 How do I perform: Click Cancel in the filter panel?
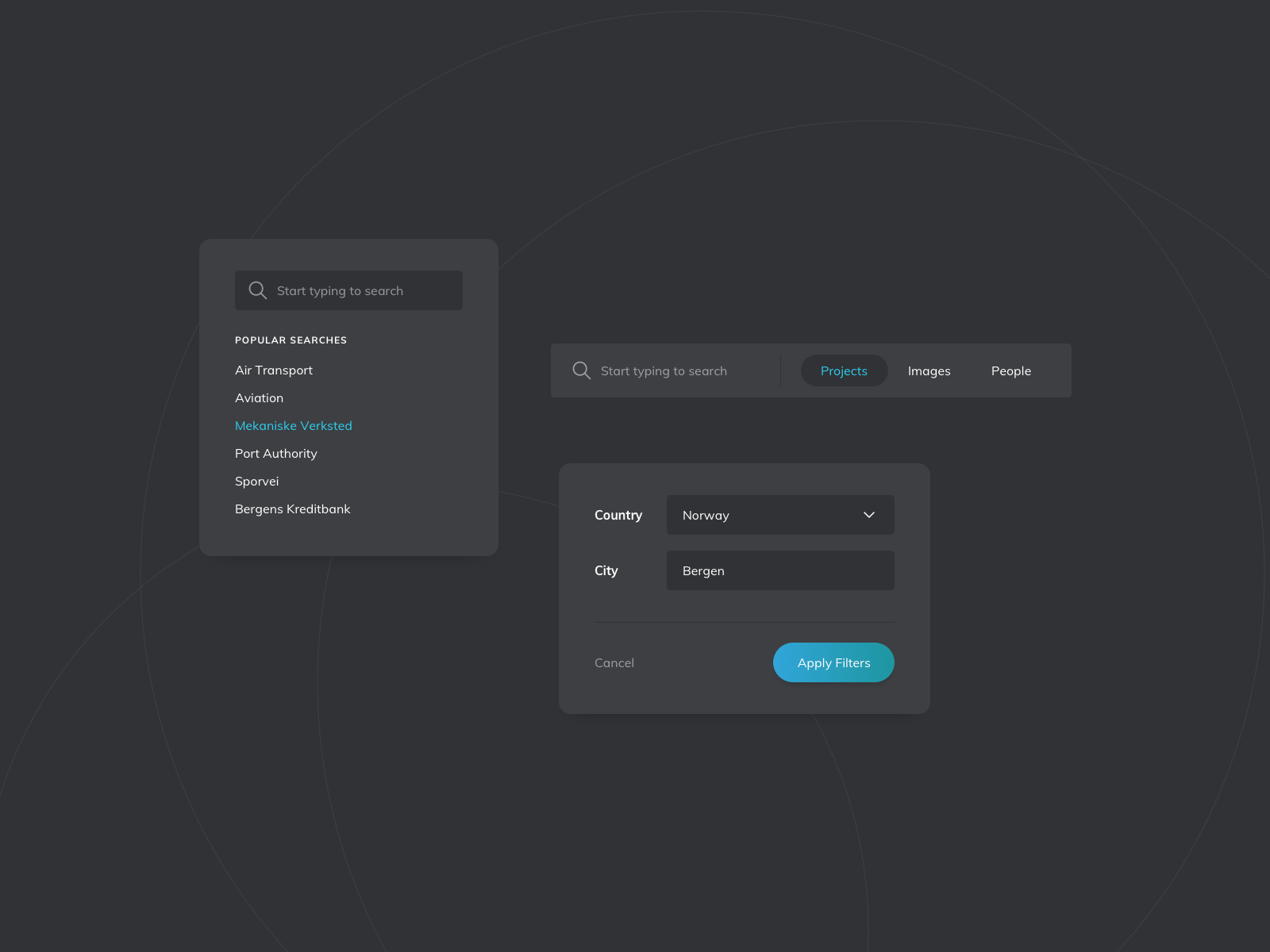614,662
